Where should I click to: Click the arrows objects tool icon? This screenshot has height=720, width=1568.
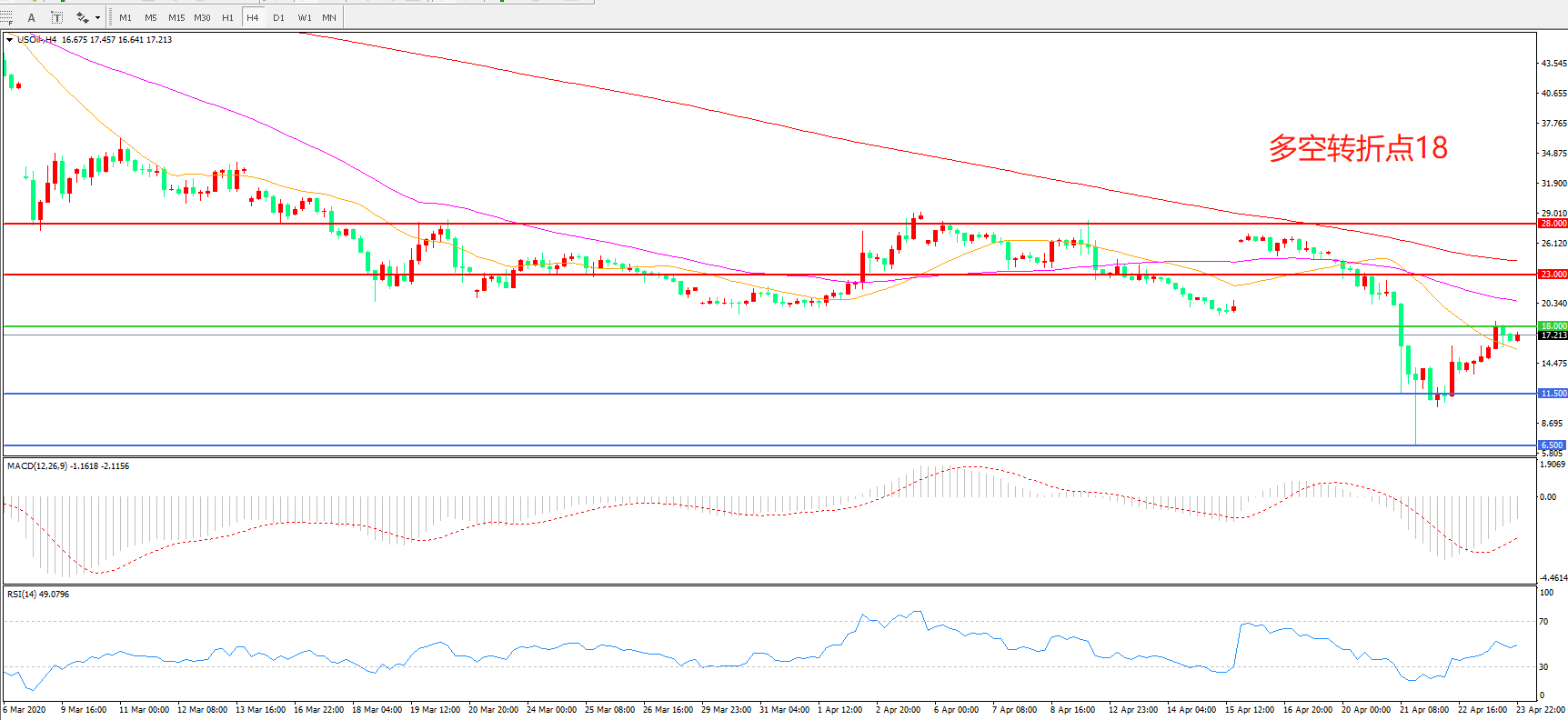point(82,17)
